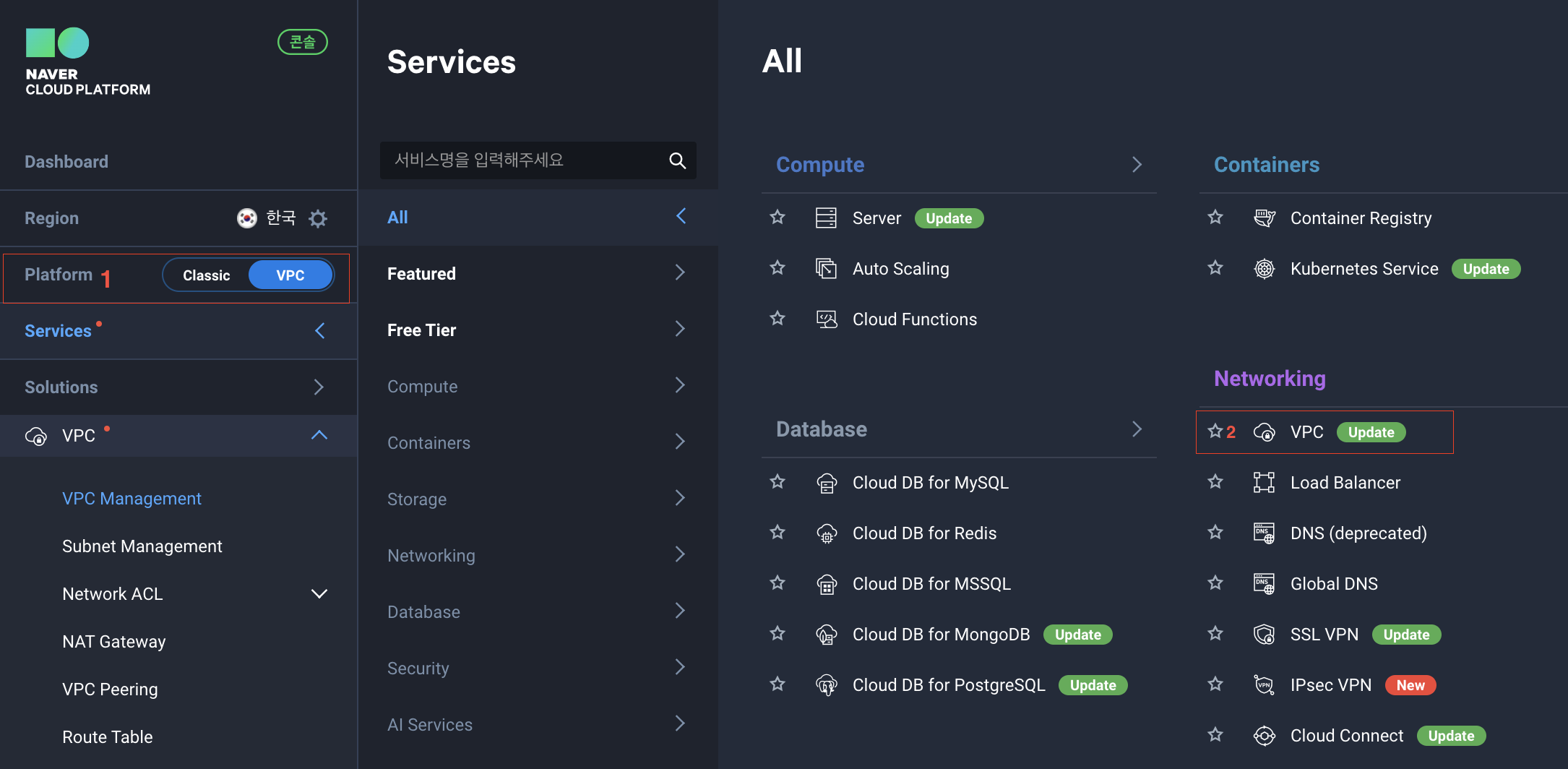Open Route Table page
The height and width of the screenshot is (769, 1568).
tap(107, 737)
